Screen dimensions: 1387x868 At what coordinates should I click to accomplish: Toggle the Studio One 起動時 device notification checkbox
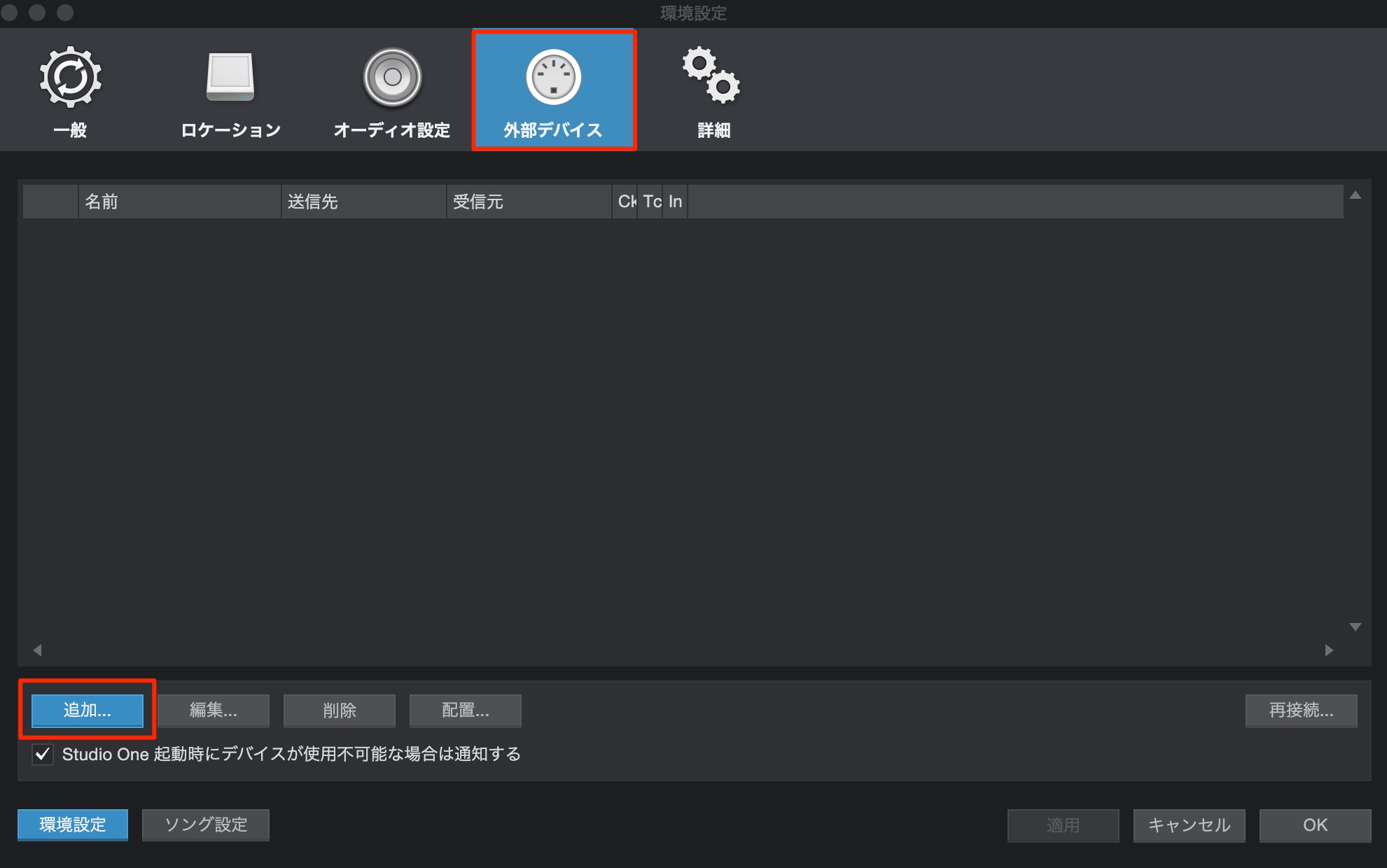pos(43,754)
